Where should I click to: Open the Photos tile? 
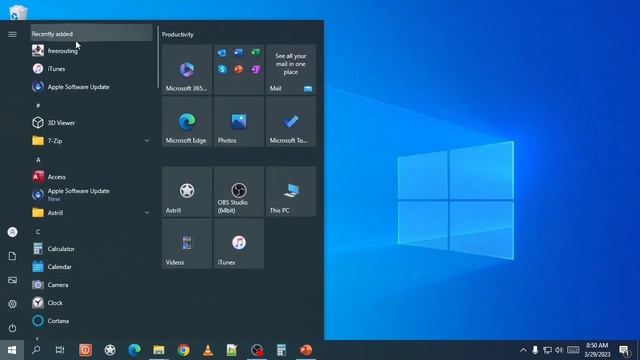pyautogui.click(x=239, y=122)
